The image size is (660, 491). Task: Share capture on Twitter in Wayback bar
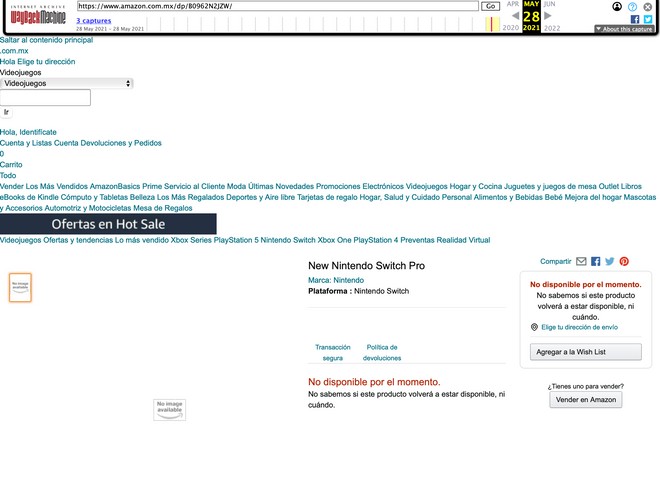coord(648,19)
